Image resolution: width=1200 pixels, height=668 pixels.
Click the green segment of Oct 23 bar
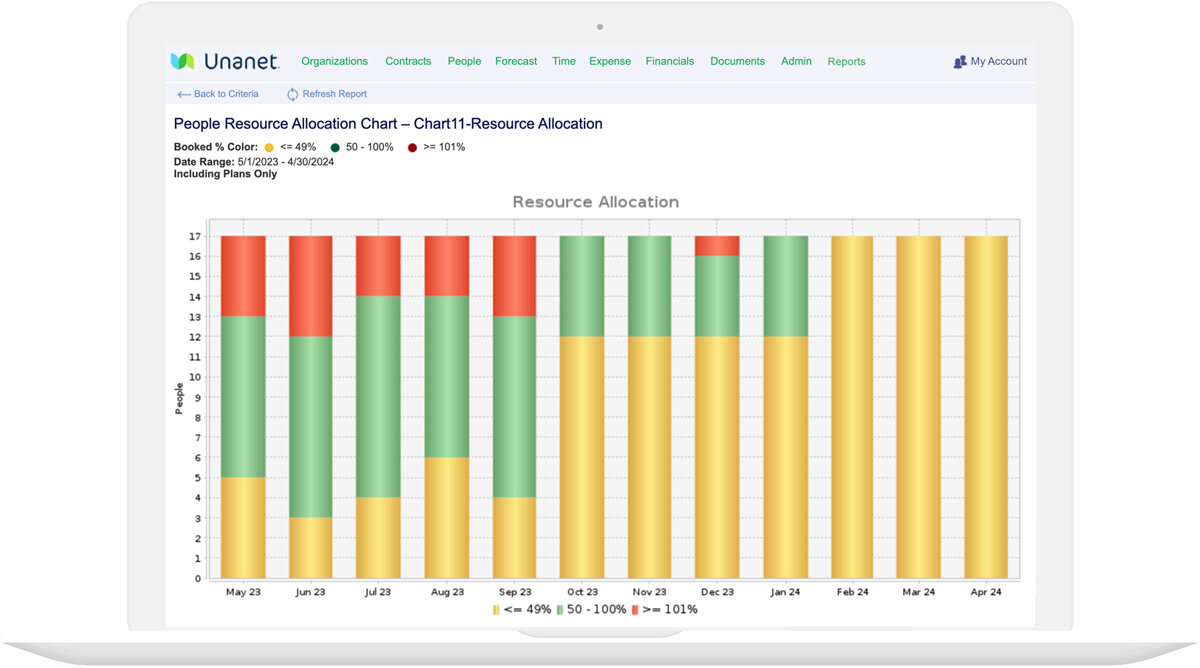[583, 286]
